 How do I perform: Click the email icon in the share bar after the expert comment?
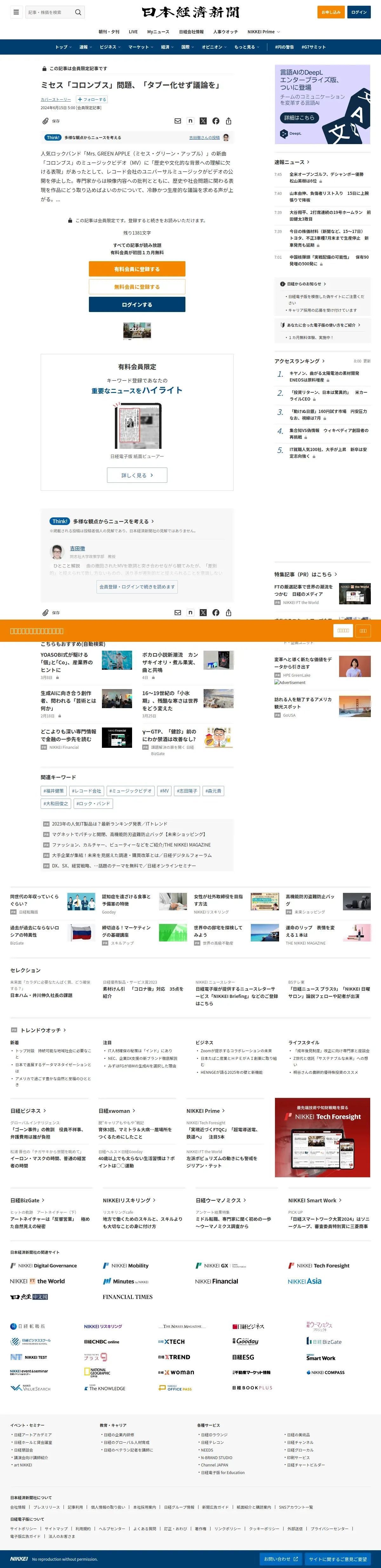point(178,612)
